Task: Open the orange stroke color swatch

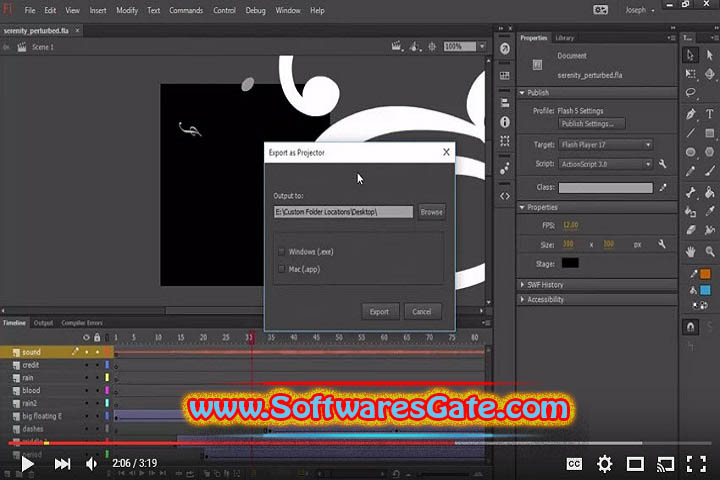Action: coord(705,274)
